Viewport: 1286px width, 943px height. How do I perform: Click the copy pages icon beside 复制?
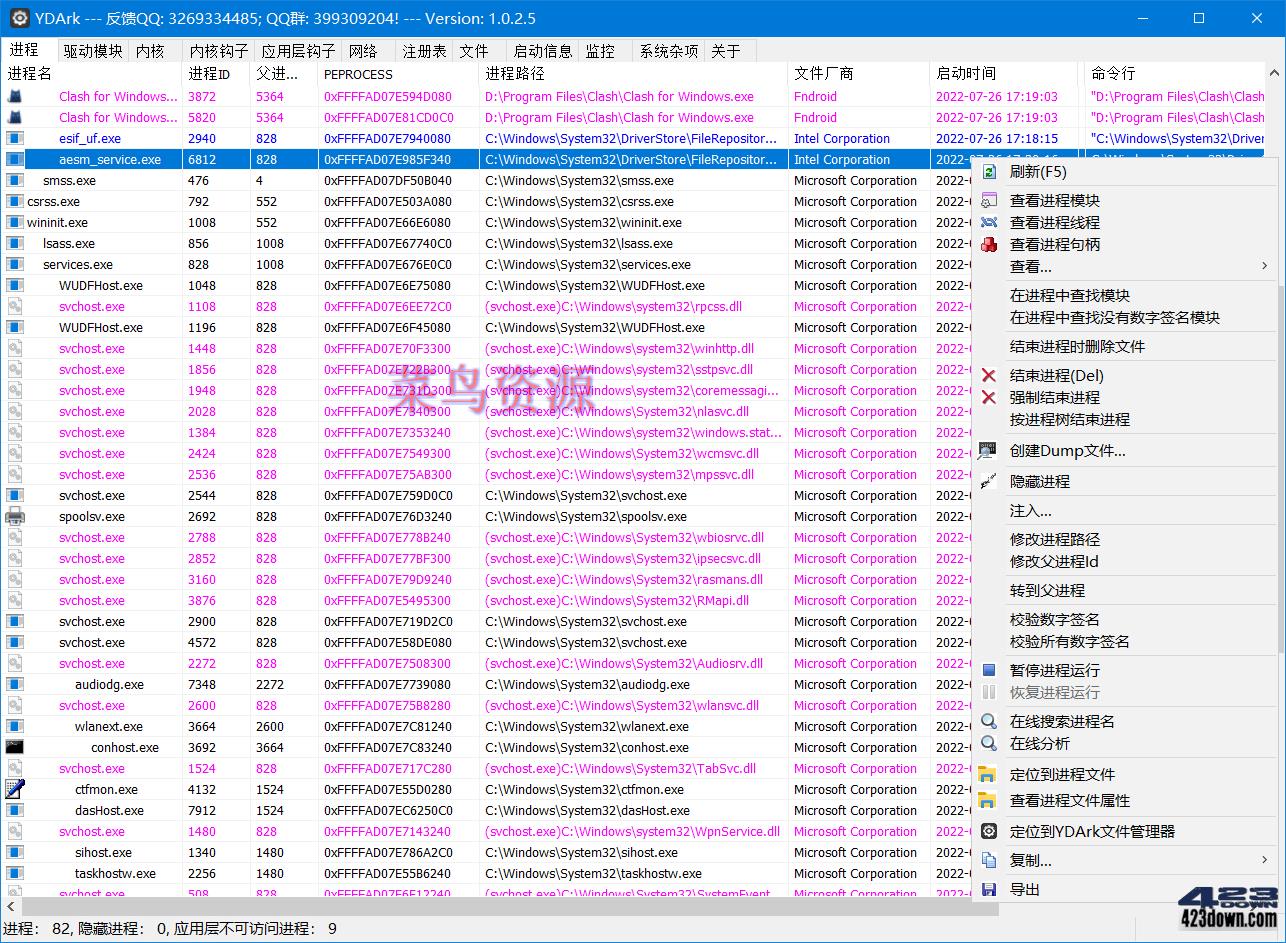[989, 859]
